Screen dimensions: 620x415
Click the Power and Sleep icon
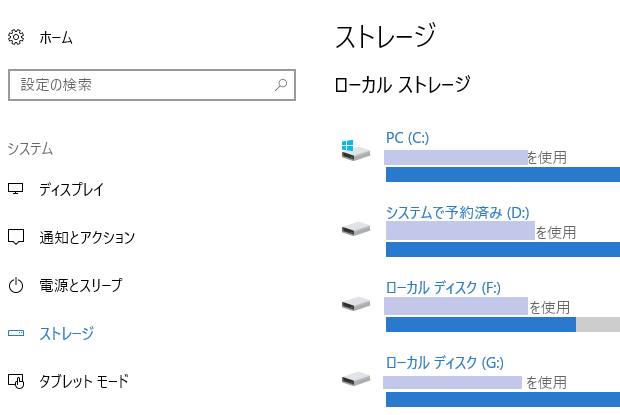pyautogui.click(x=16, y=285)
